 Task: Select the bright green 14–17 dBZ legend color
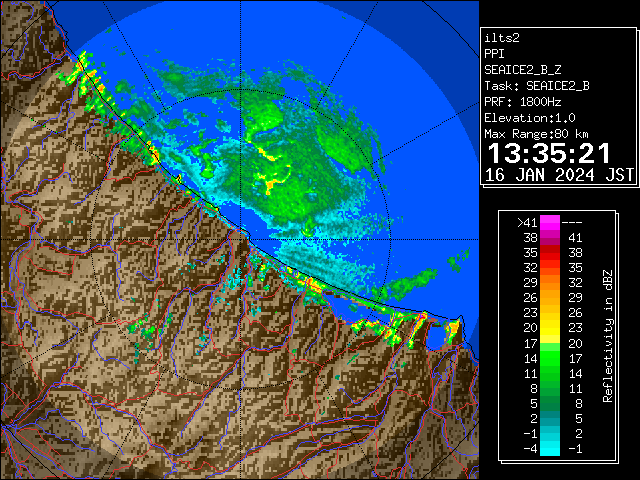(550, 358)
